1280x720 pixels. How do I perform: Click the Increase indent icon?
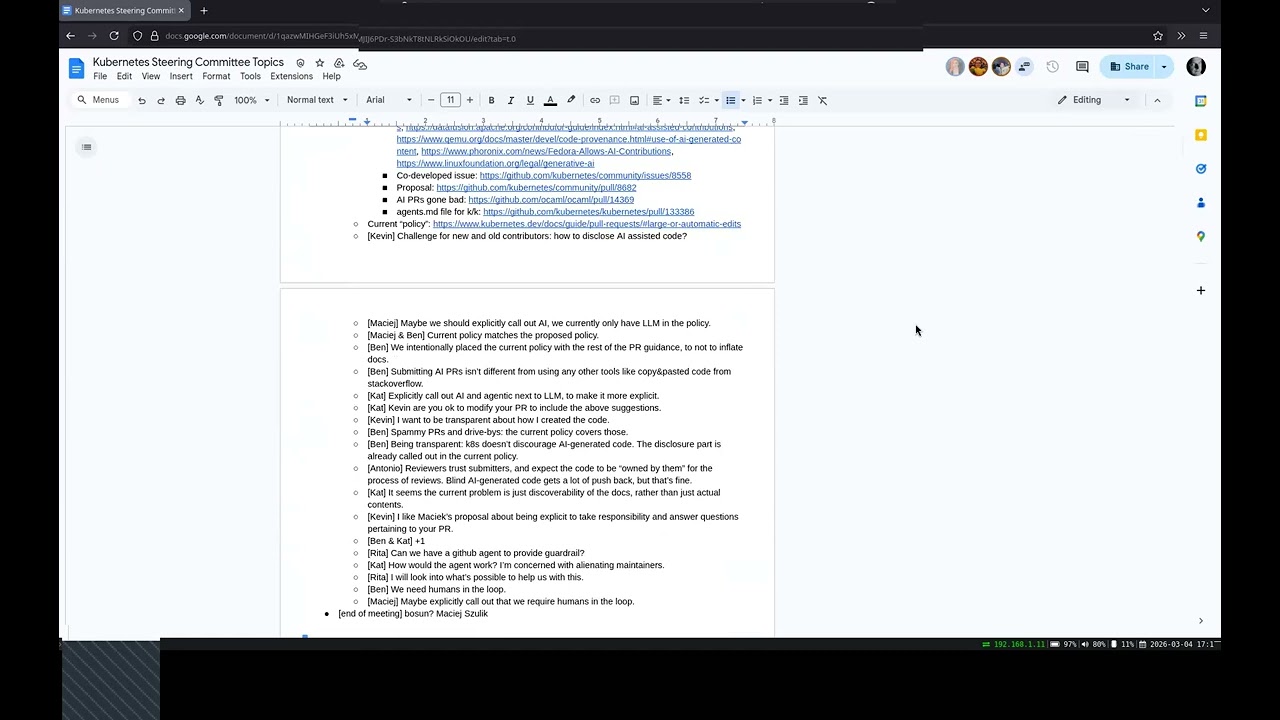point(803,100)
